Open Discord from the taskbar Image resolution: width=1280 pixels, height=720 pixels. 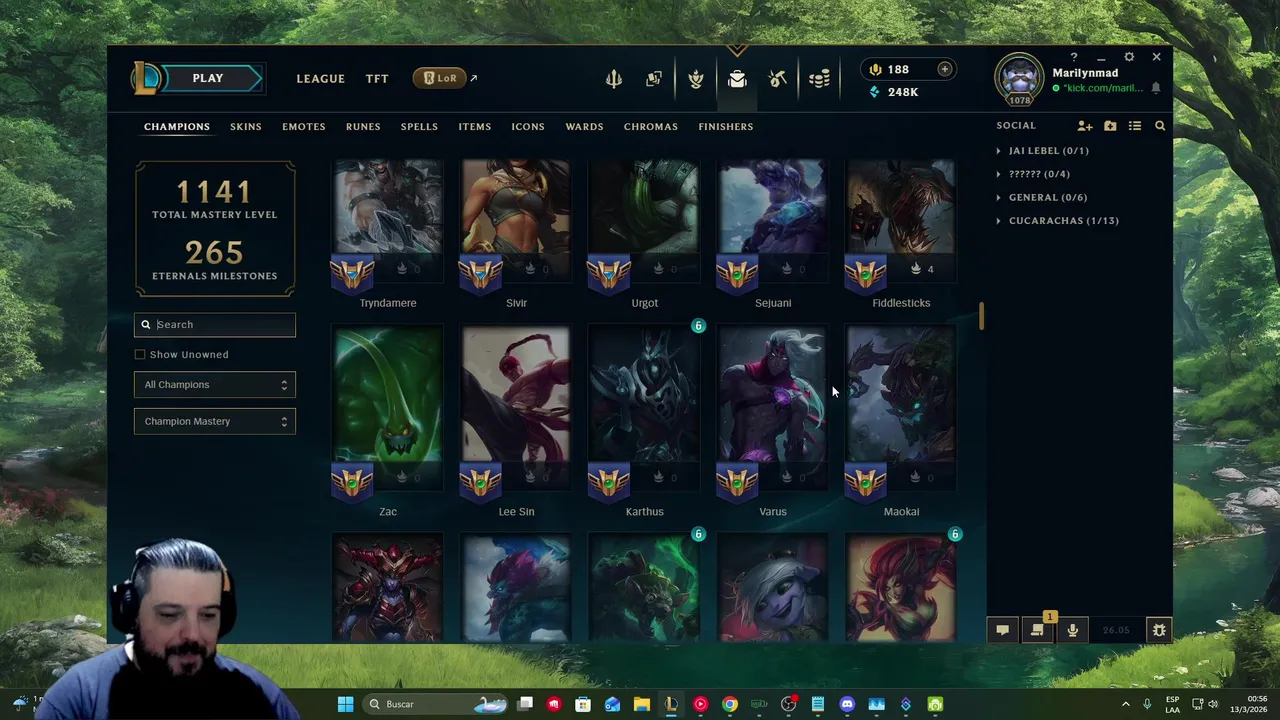pyautogui.click(x=847, y=704)
